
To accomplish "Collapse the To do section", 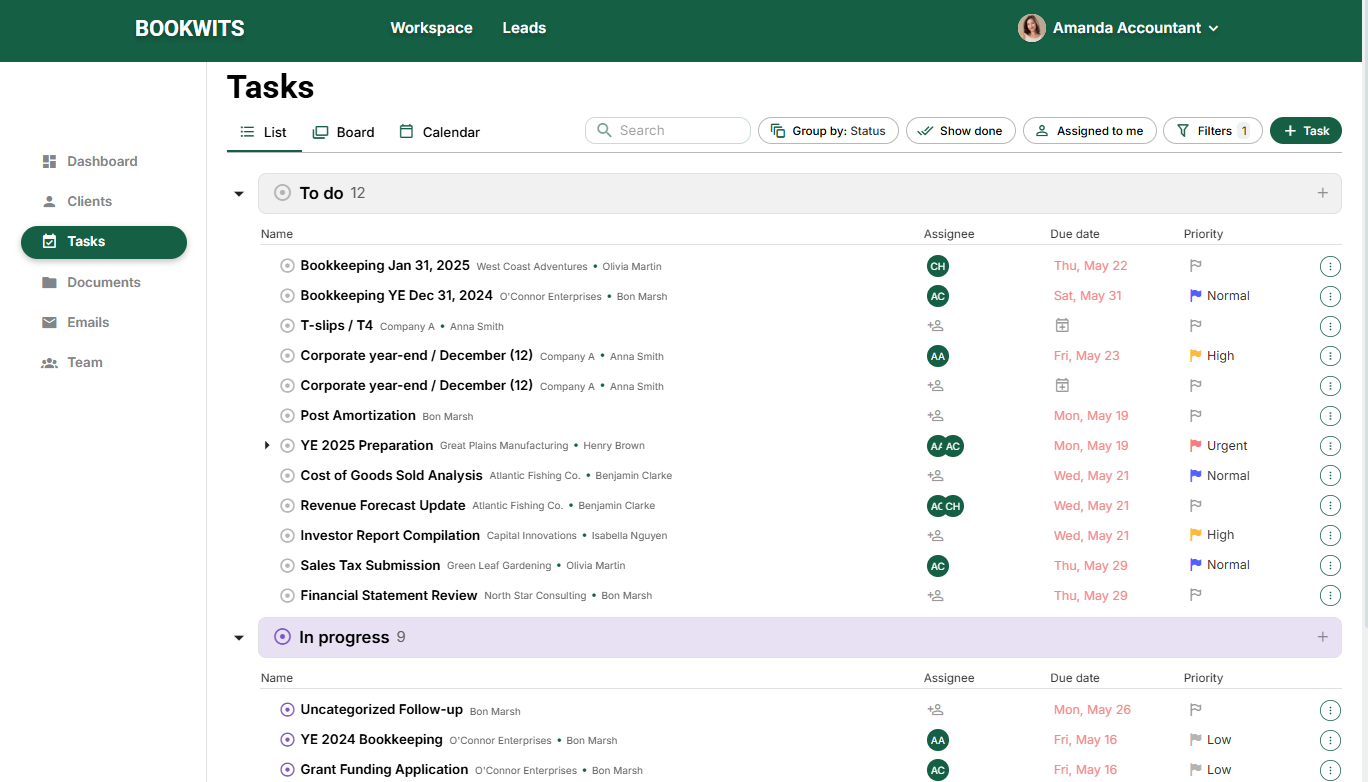I will (238, 193).
